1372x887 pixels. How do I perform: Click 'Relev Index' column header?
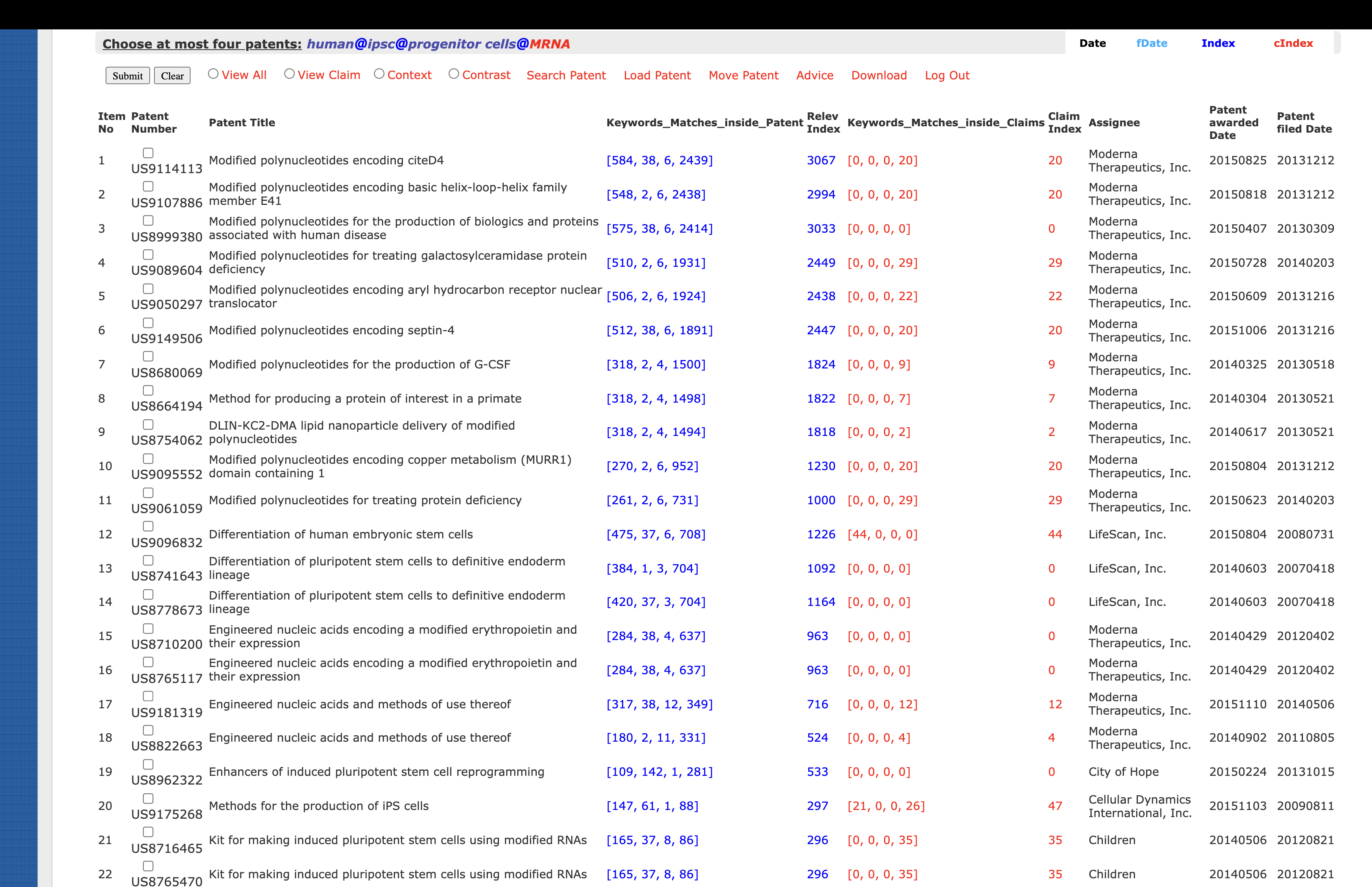click(x=823, y=123)
